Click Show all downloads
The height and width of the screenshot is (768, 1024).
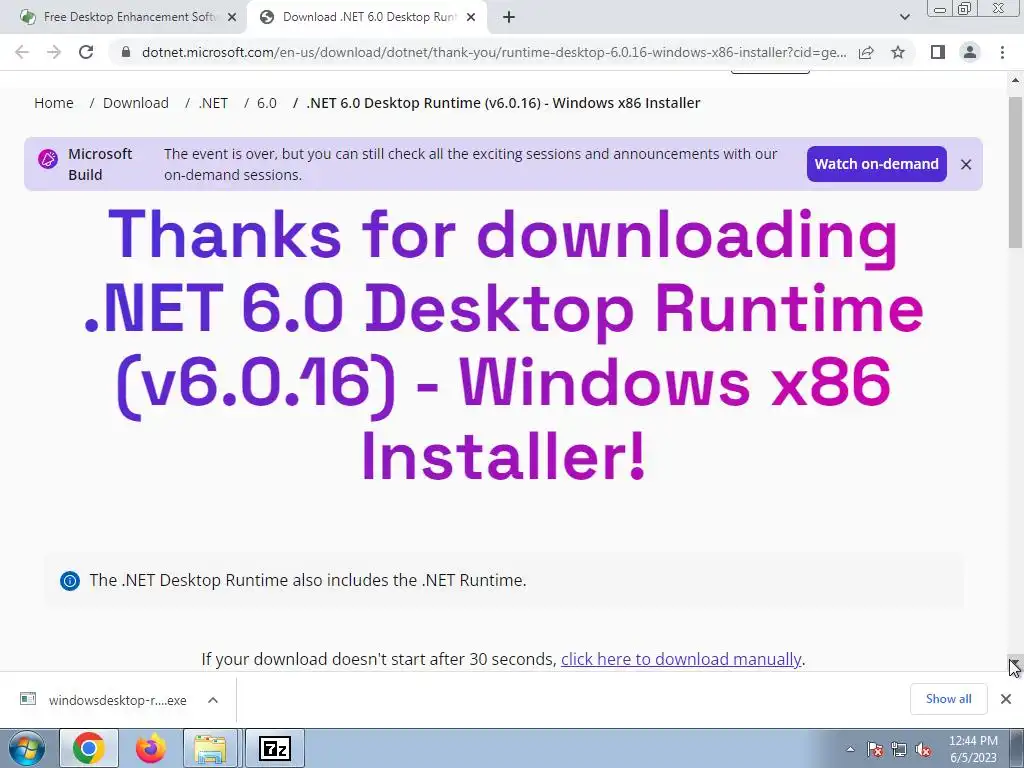pos(948,699)
